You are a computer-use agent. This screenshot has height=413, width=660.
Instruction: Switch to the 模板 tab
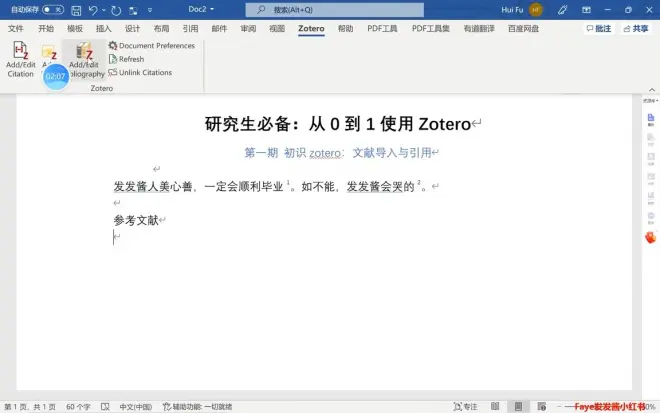75,29
